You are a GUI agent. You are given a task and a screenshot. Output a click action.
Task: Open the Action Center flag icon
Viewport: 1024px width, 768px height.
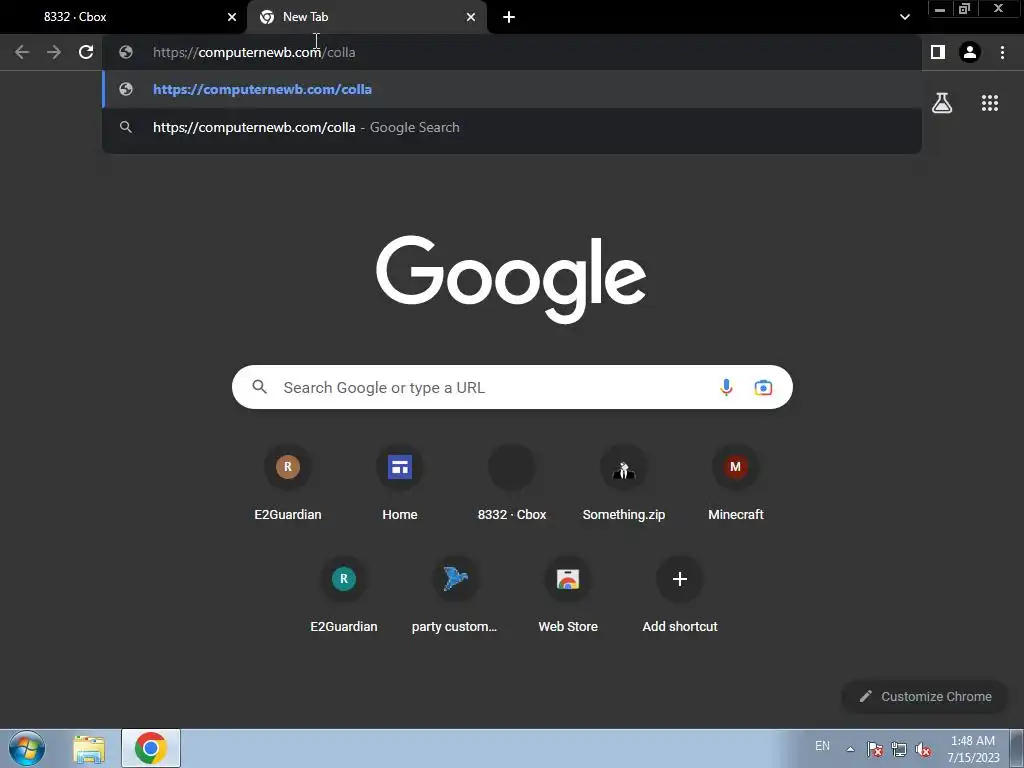(874, 749)
